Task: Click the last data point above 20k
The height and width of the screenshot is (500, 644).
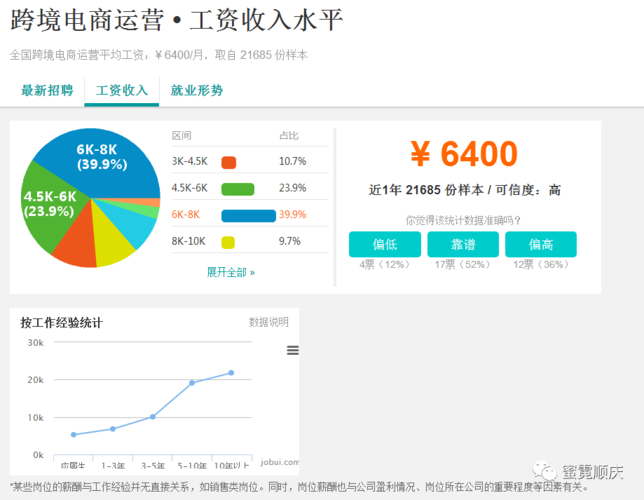Action: (231, 373)
